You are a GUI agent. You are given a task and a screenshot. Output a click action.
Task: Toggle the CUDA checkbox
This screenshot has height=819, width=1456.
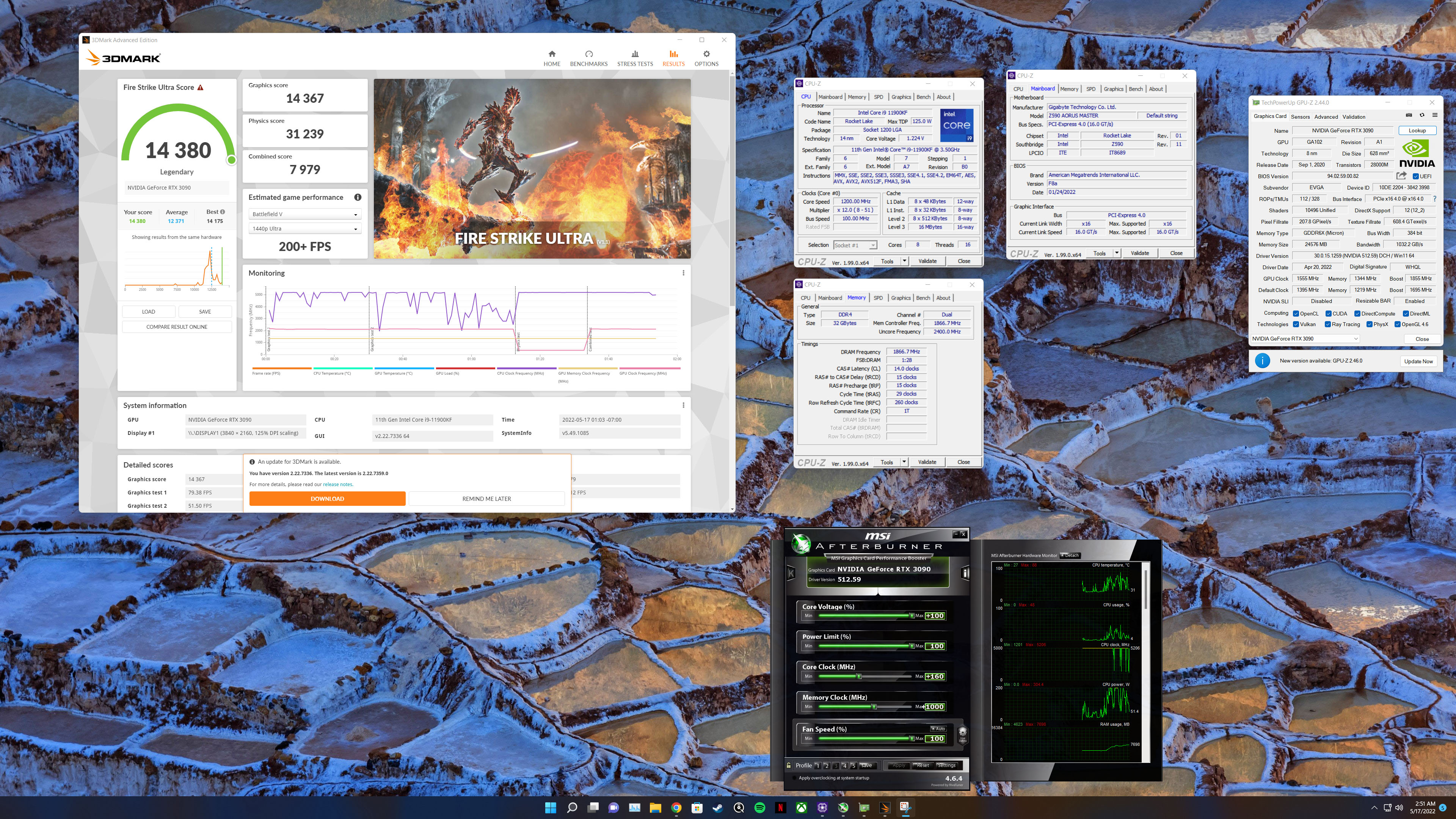[1329, 314]
